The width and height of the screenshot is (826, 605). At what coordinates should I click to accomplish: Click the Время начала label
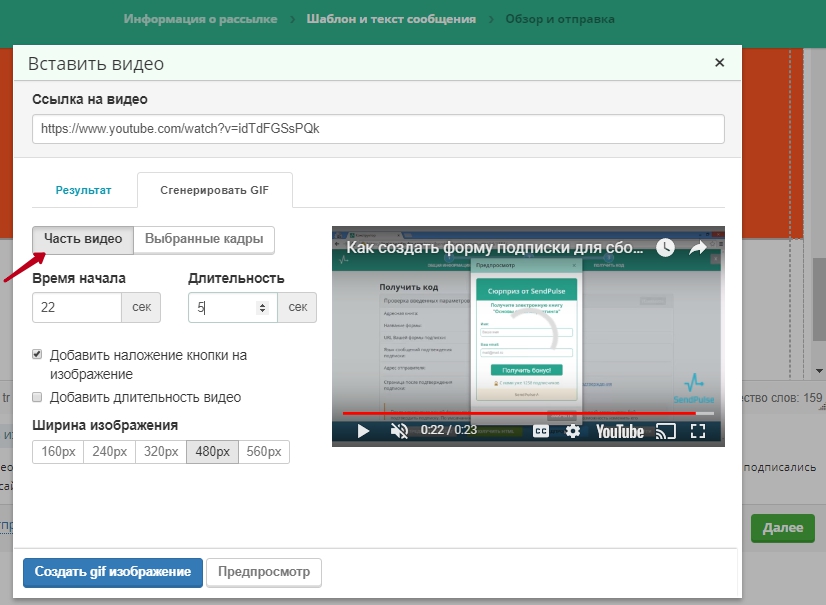coord(79,278)
